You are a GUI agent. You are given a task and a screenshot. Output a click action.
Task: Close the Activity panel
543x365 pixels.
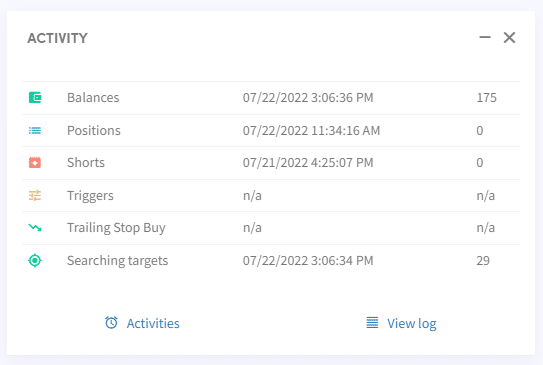pos(509,37)
